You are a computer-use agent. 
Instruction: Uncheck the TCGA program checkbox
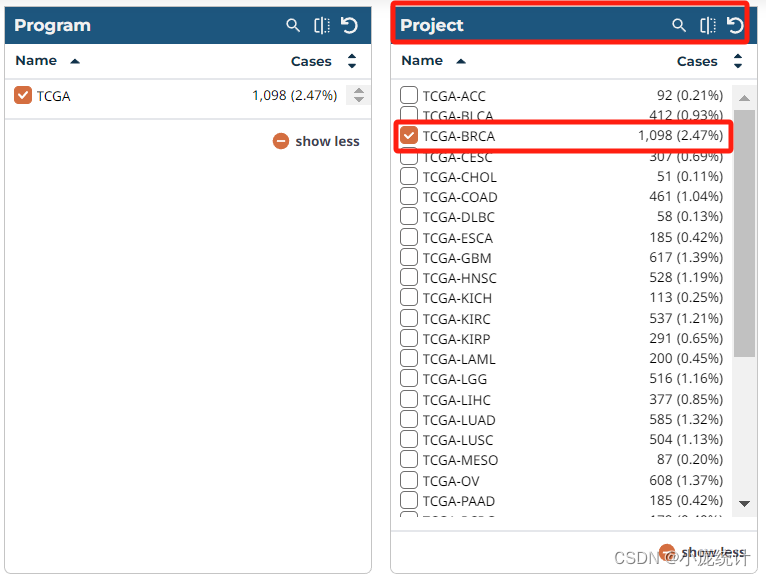coord(23,95)
